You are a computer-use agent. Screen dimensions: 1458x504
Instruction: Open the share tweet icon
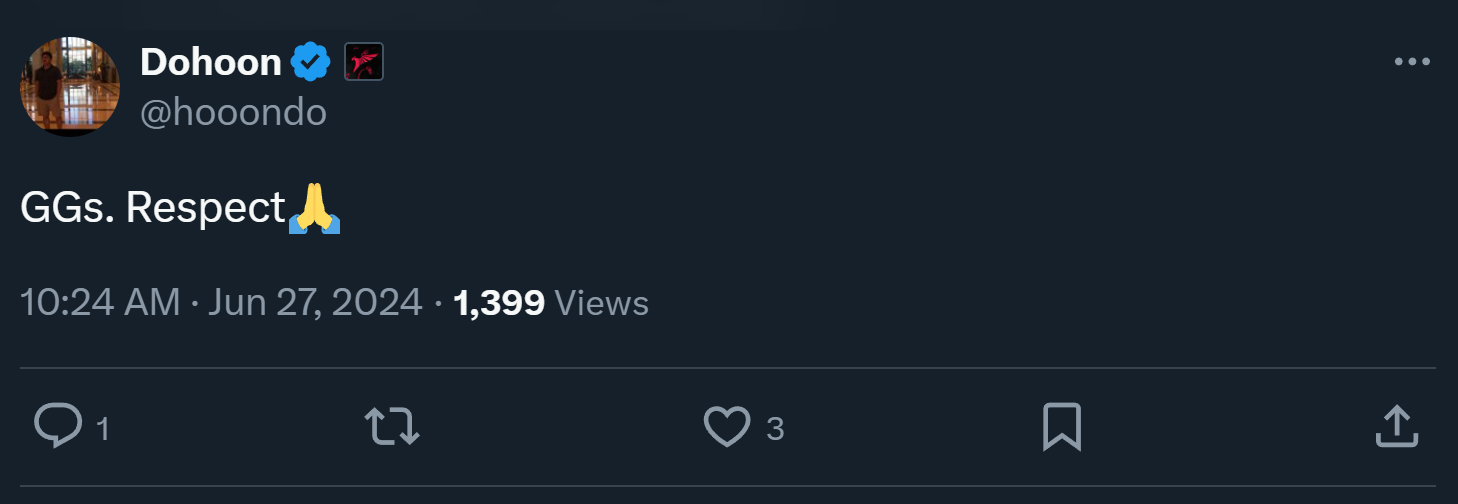[1396, 427]
